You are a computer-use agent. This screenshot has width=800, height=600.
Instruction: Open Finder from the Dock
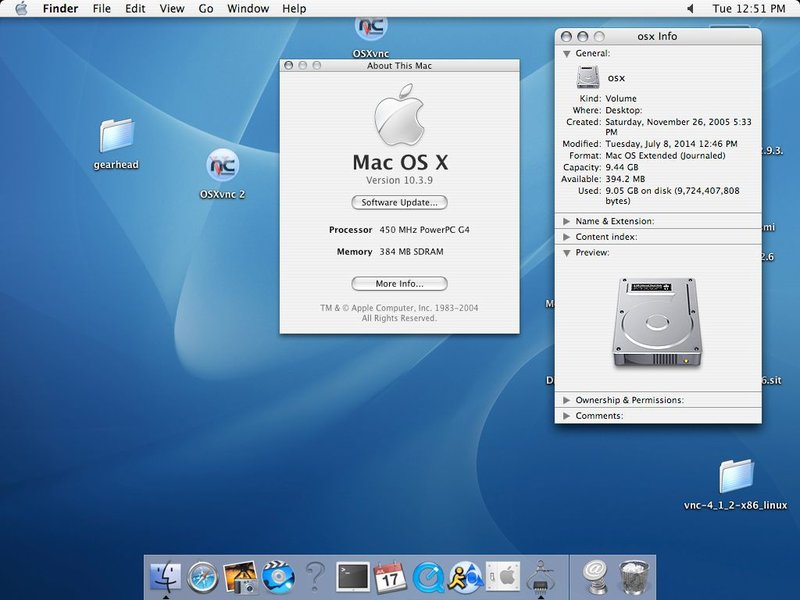click(165, 577)
